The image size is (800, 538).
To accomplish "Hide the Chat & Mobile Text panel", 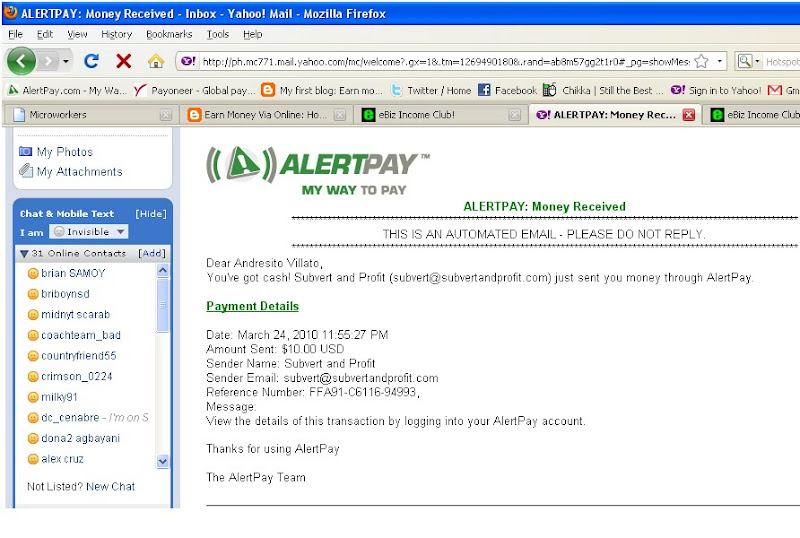I will point(151,213).
